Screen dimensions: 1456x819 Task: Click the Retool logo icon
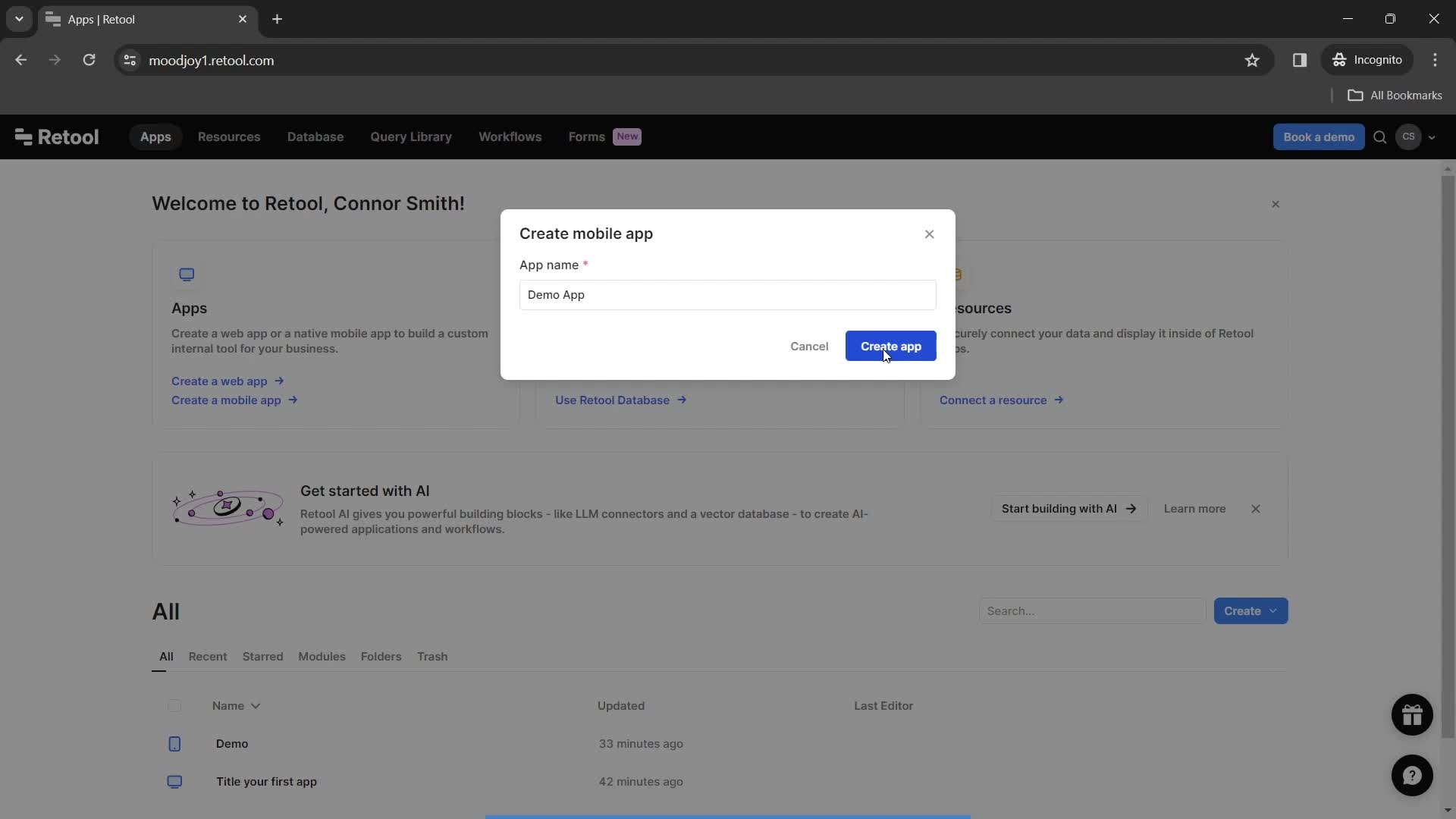21,137
